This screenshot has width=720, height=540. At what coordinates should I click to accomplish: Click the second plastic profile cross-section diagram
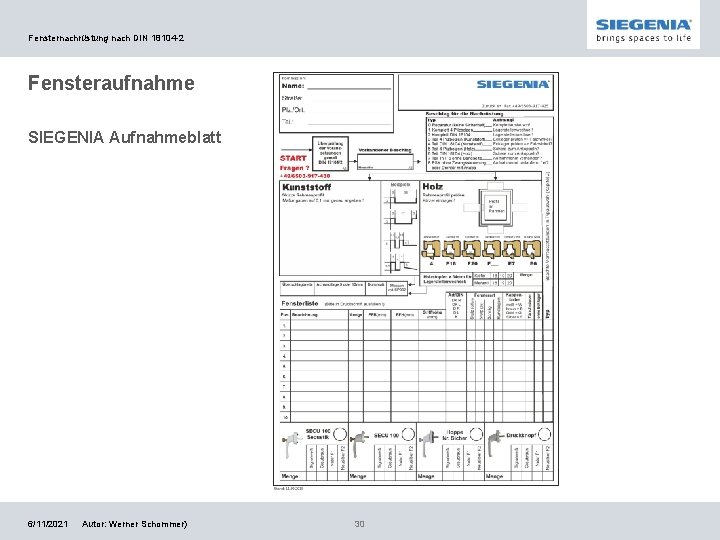pos(400,218)
